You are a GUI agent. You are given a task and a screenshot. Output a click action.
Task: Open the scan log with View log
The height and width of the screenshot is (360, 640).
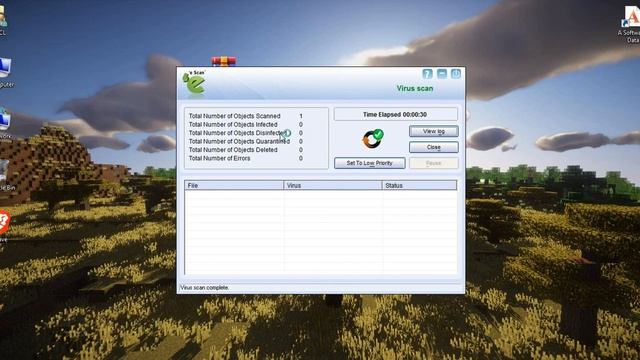pos(434,131)
